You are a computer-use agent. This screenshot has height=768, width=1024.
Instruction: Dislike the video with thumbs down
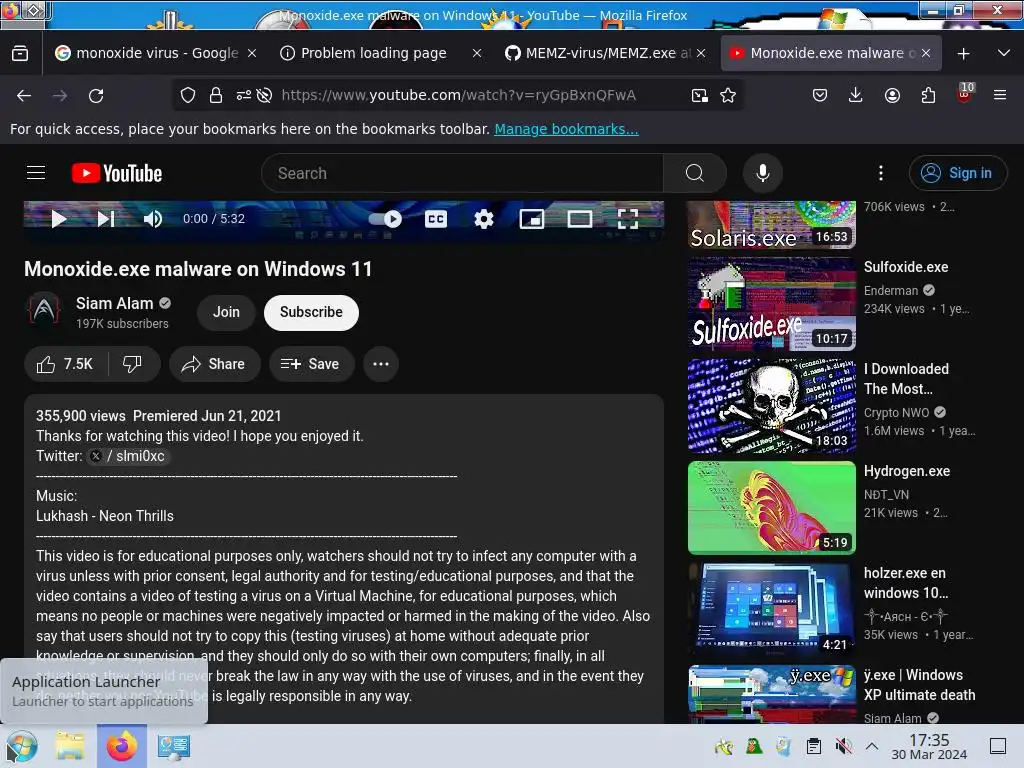click(x=133, y=364)
